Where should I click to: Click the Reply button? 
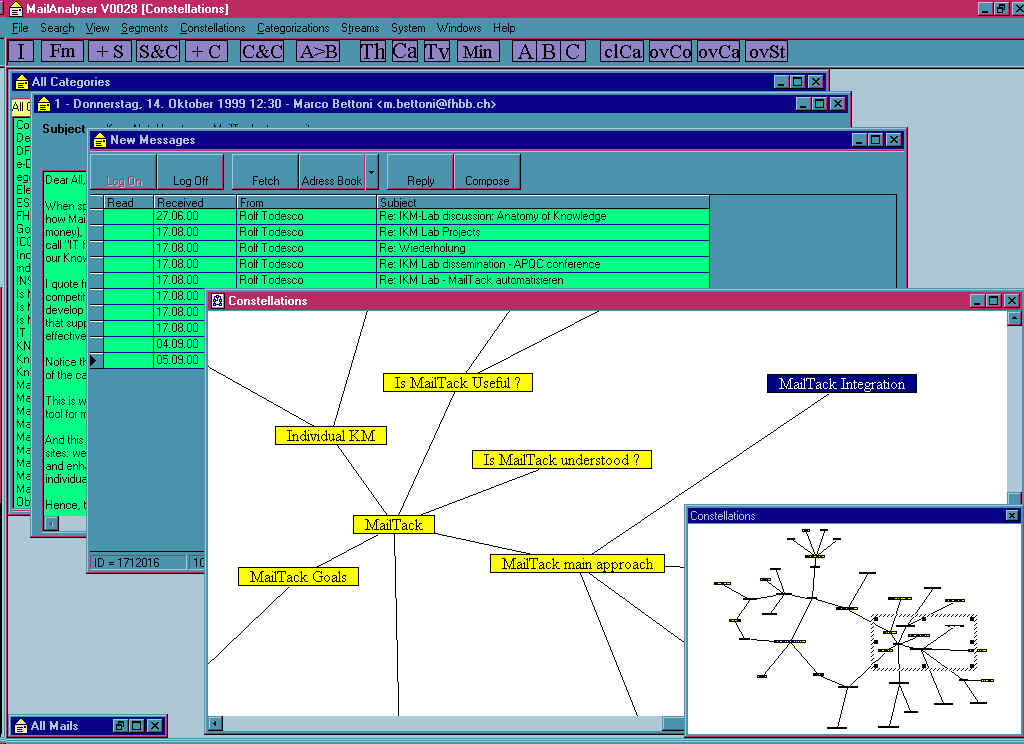point(420,172)
